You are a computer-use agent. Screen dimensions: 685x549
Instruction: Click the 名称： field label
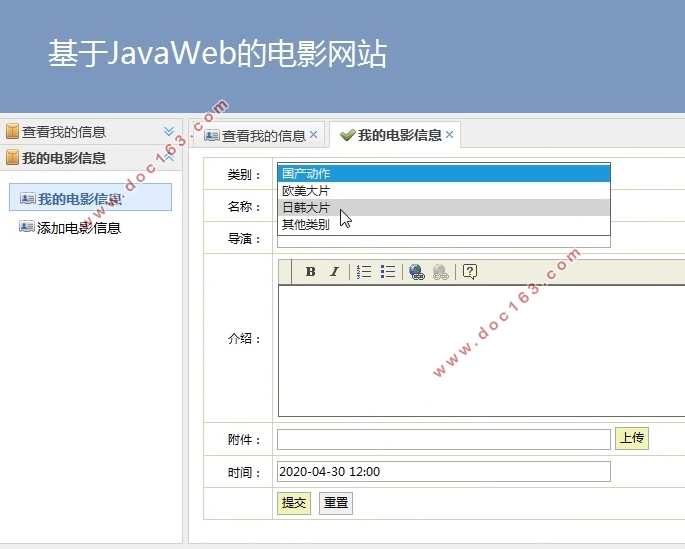(x=244, y=207)
